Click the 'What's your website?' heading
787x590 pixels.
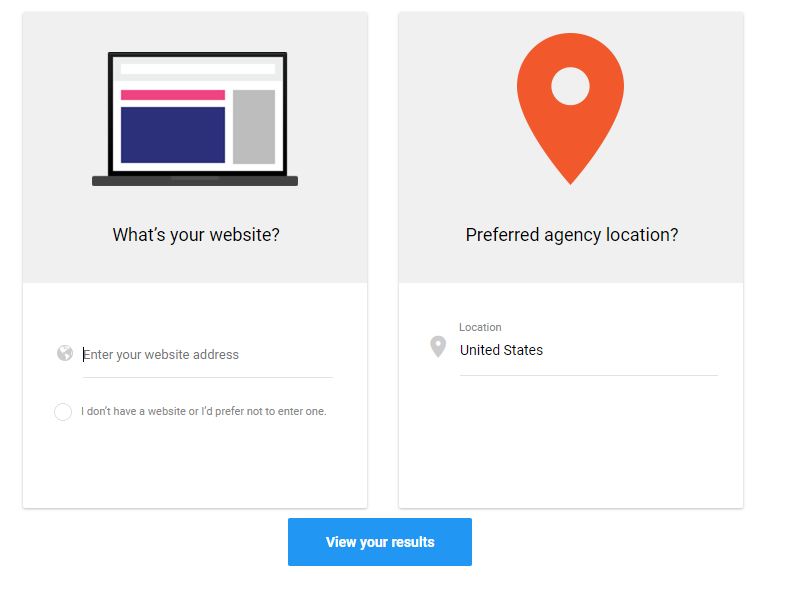pyautogui.click(x=196, y=235)
